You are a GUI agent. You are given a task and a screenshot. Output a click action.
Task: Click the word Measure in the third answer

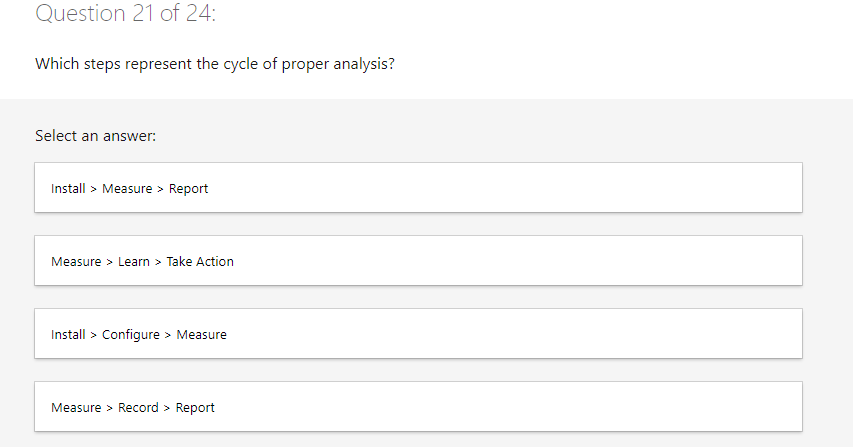202,335
